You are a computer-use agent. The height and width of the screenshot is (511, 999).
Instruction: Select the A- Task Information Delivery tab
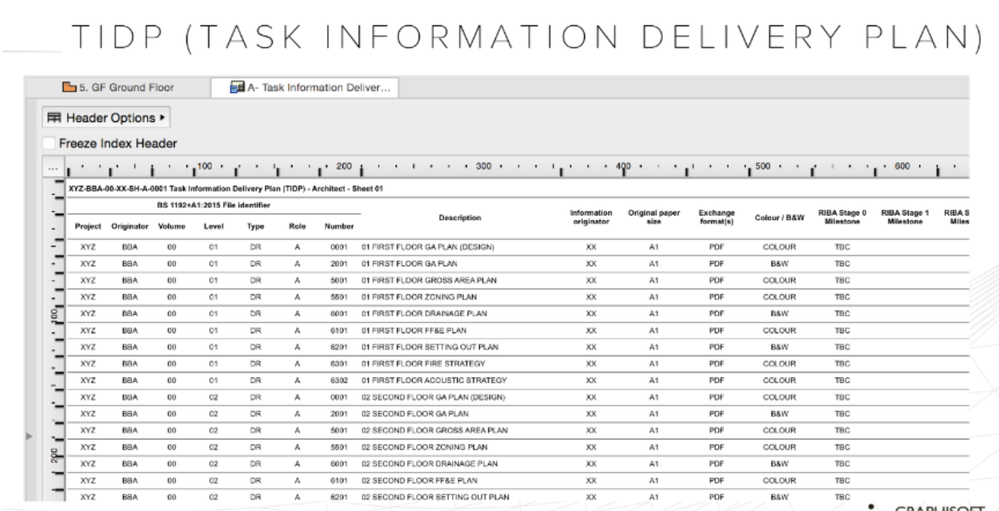coord(305,87)
